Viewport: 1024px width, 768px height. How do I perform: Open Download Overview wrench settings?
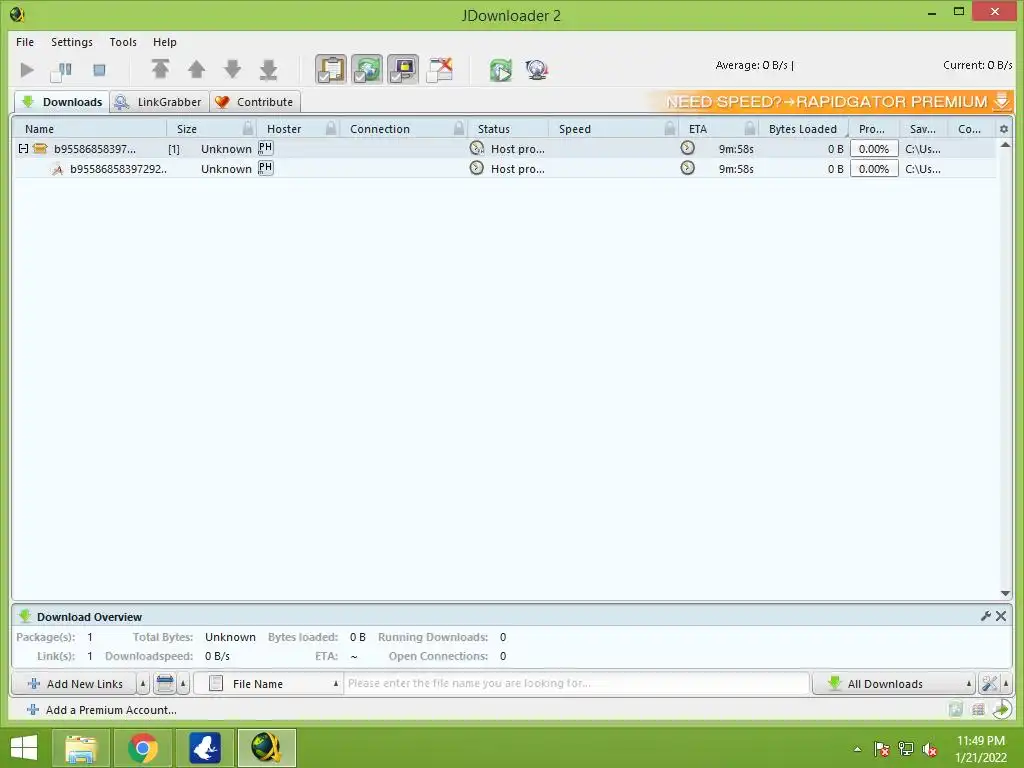coord(985,616)
